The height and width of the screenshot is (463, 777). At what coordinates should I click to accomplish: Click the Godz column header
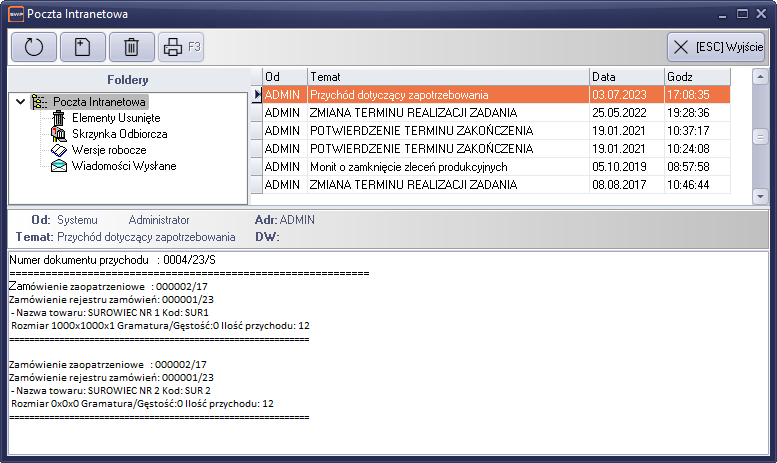[x=697, y=76]
